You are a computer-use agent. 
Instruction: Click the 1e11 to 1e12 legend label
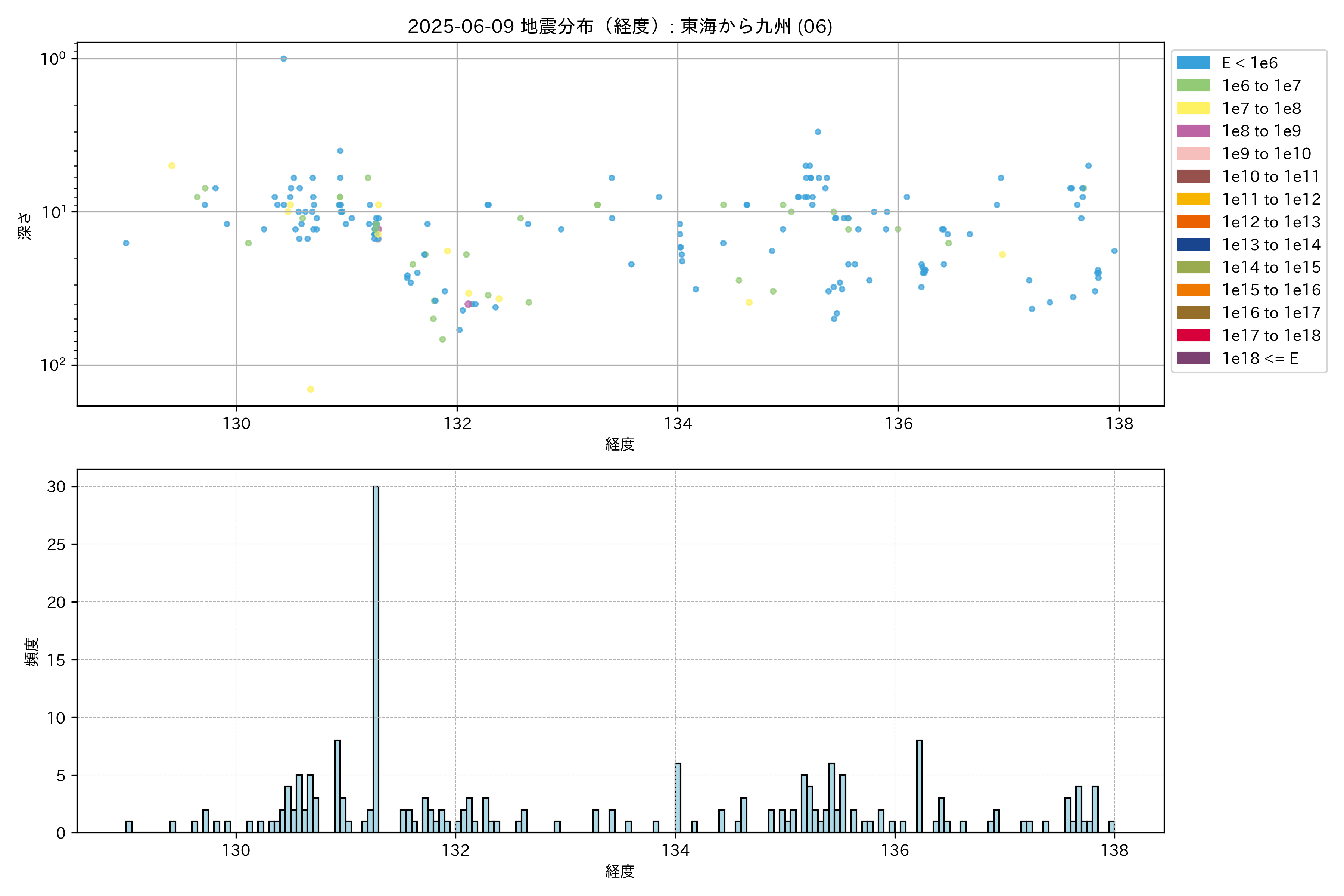click(1271, 199)
